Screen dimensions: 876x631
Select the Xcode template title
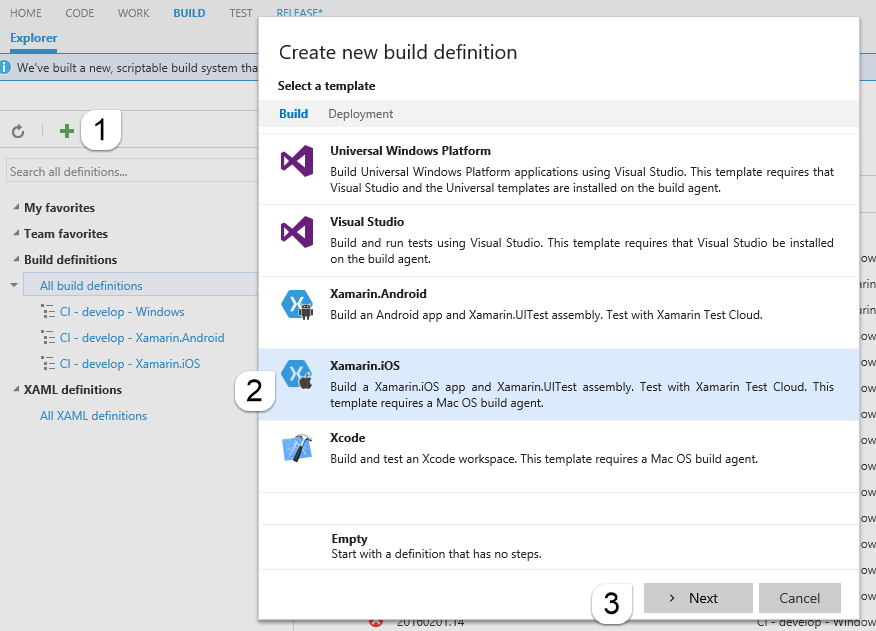click(x=347, y=438)
